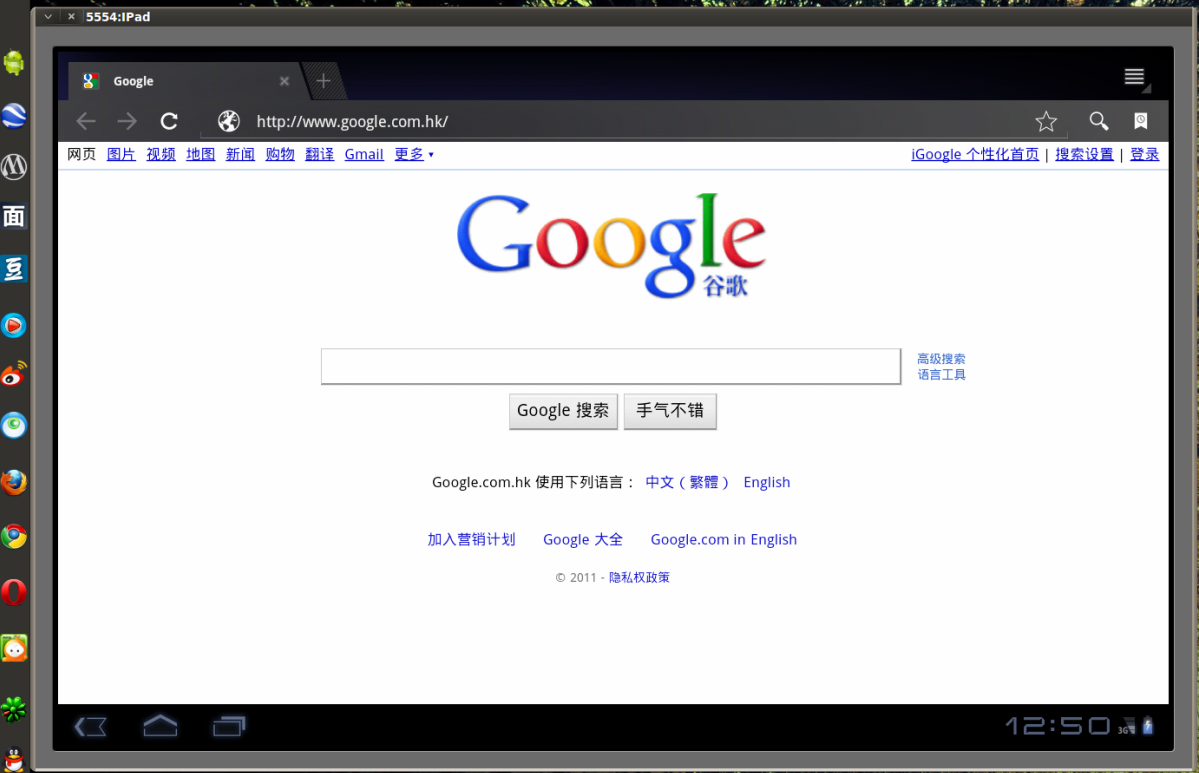
Task: Open Weibo from the dock
Action: pos(14,375)
